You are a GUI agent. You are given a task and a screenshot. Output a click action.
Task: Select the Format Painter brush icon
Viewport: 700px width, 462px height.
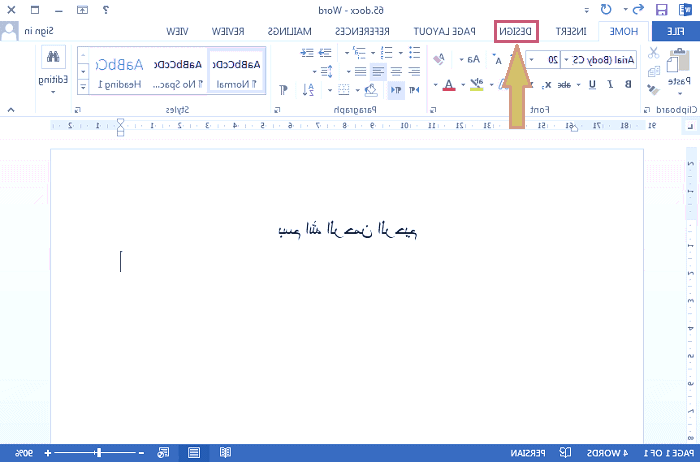pyautogui.click(x=655, y=86)
